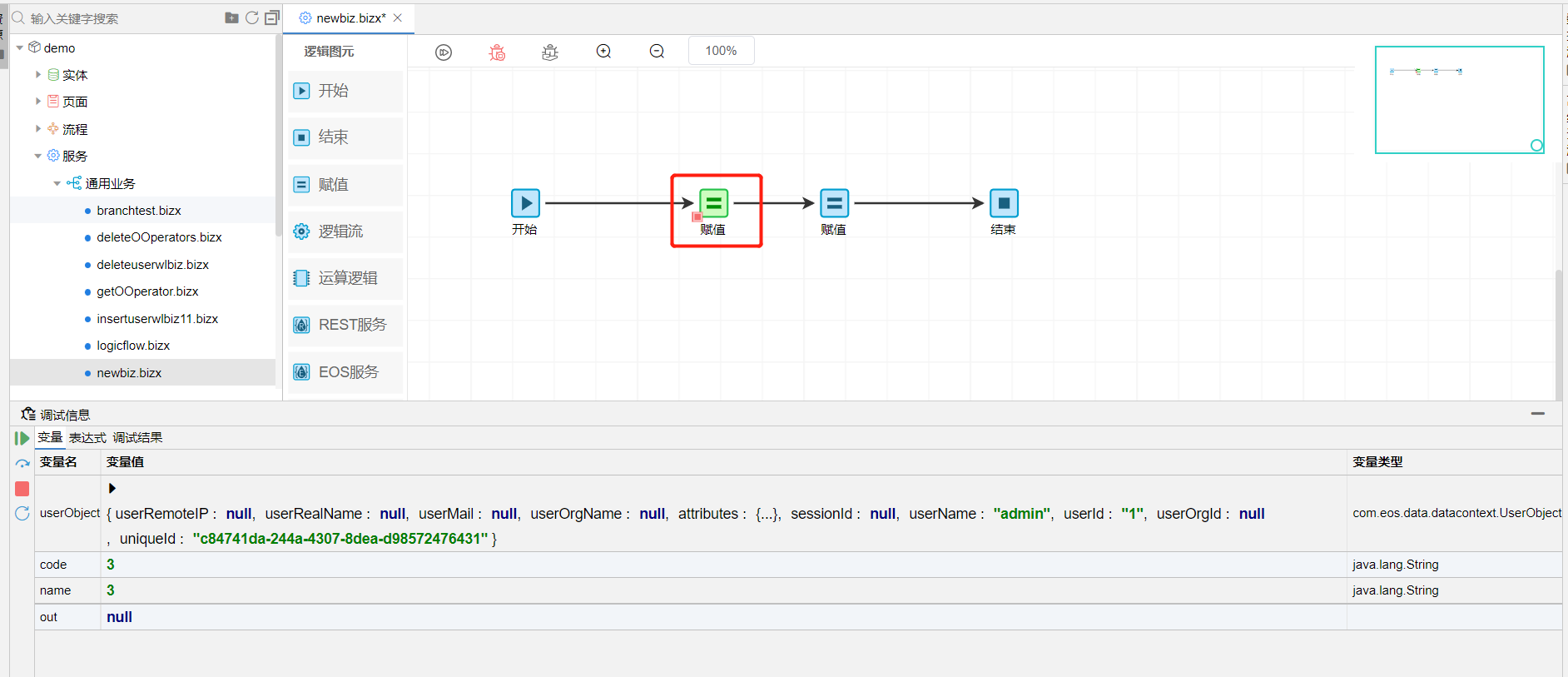Minimize the 调试信息 debug panel
Viewport: 1568px width, 677px height.
[1537, 414]
